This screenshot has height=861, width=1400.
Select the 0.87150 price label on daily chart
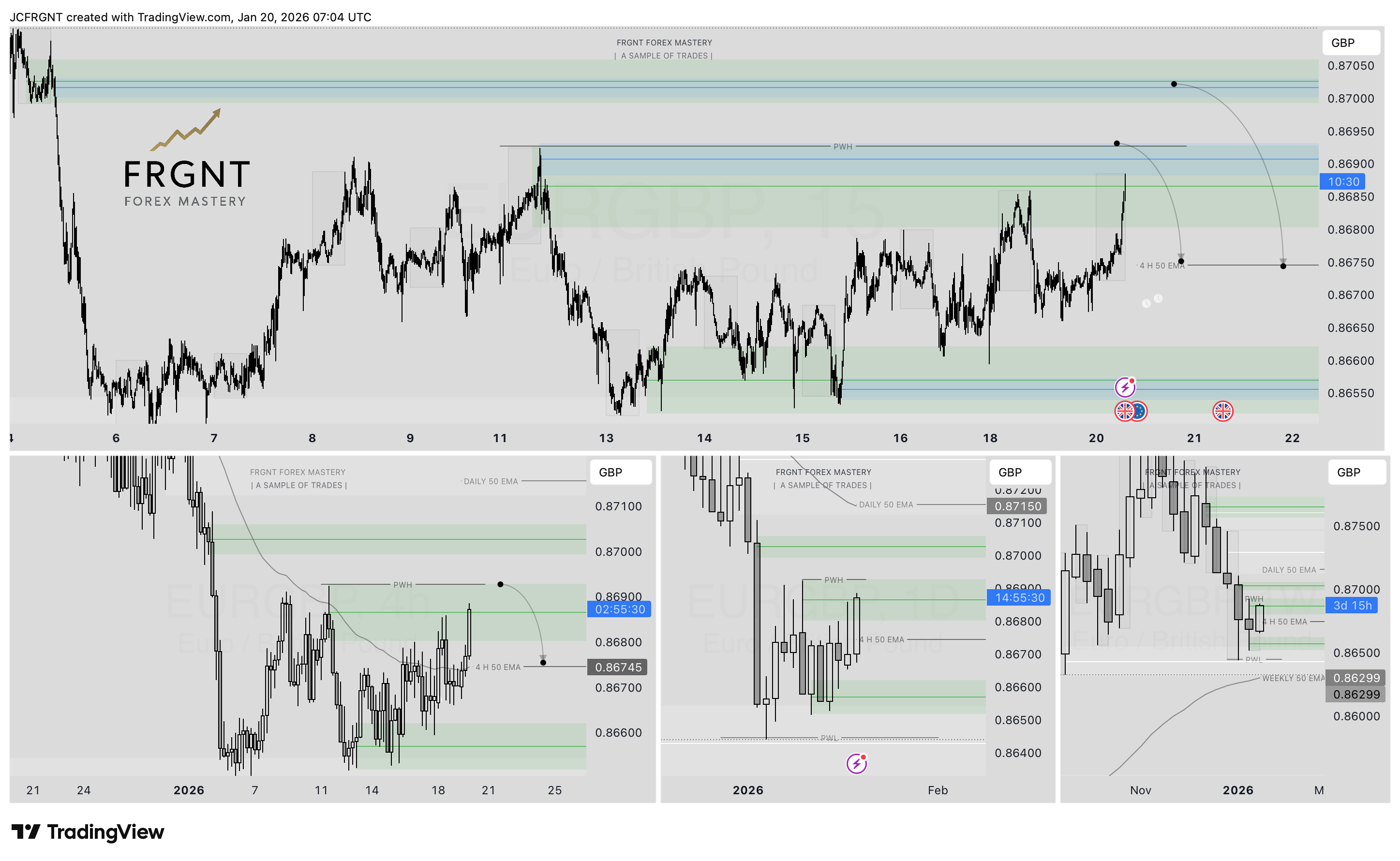click(x=1017, y=505)
